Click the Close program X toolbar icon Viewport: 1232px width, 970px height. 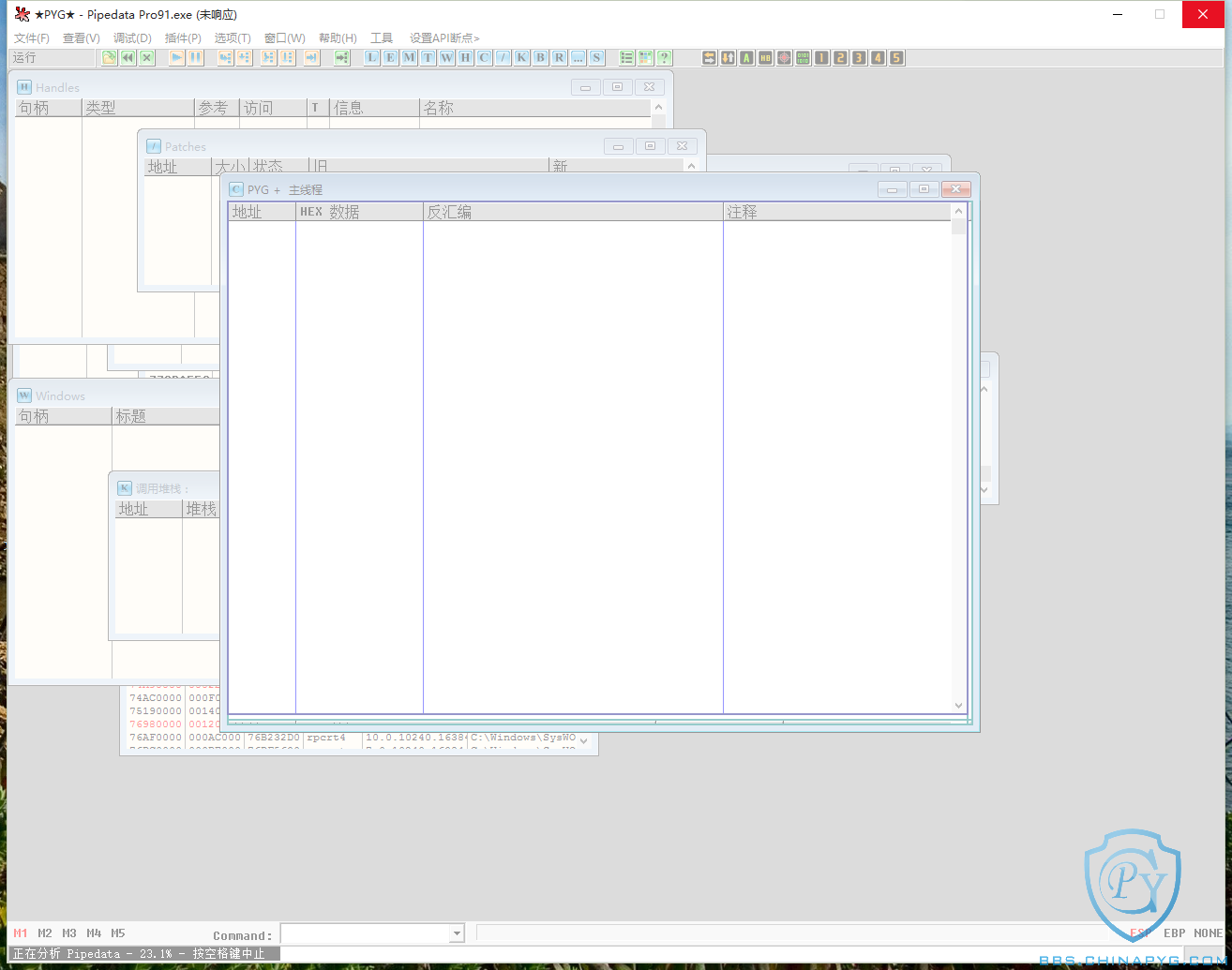point(147,58)
